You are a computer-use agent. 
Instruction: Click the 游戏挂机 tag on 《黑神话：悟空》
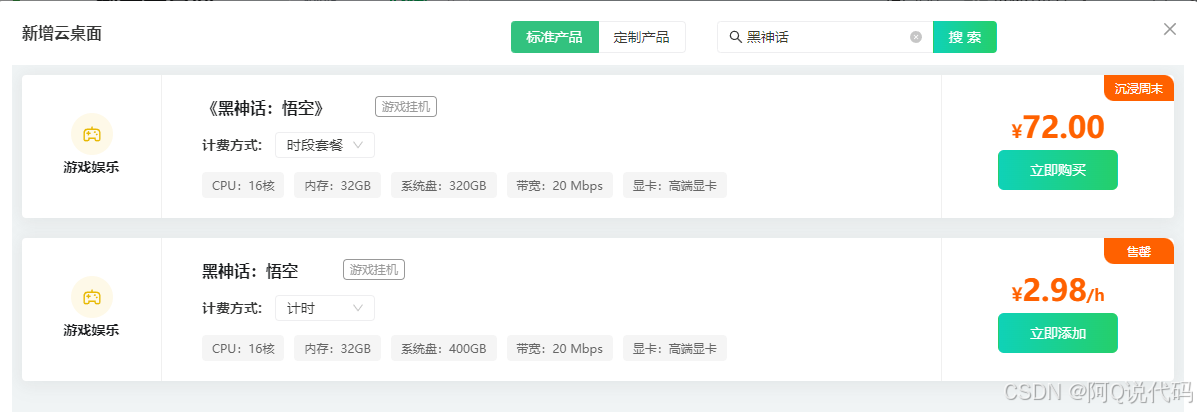pos(406,107)
